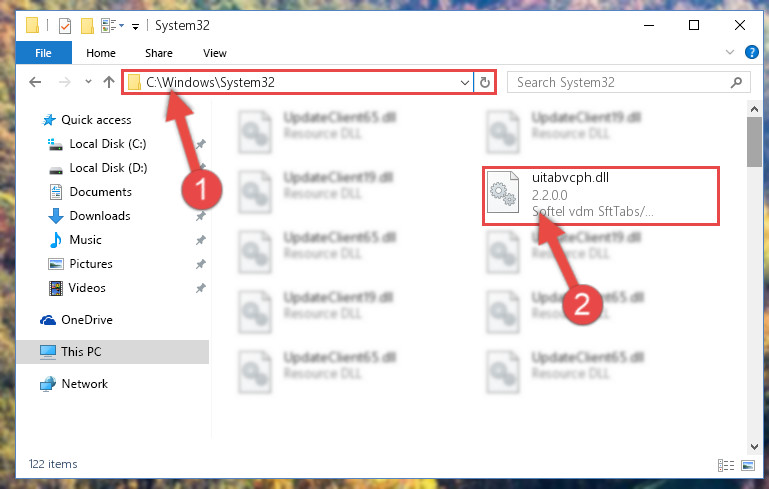Toggle pin next to Music folder
Image resolution: width=769 pixels, height=489 pixels.
coord(201,240)
